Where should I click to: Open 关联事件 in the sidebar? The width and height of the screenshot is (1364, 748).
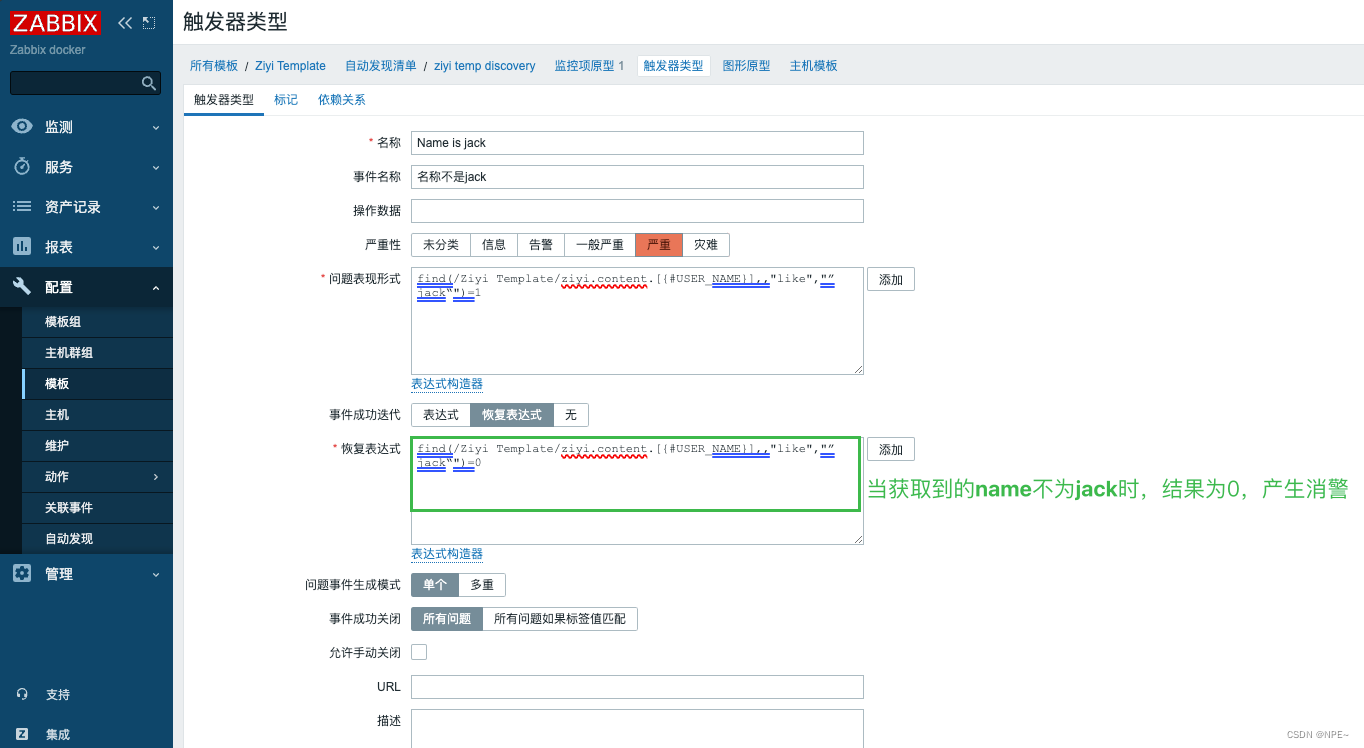click(97, 508)
